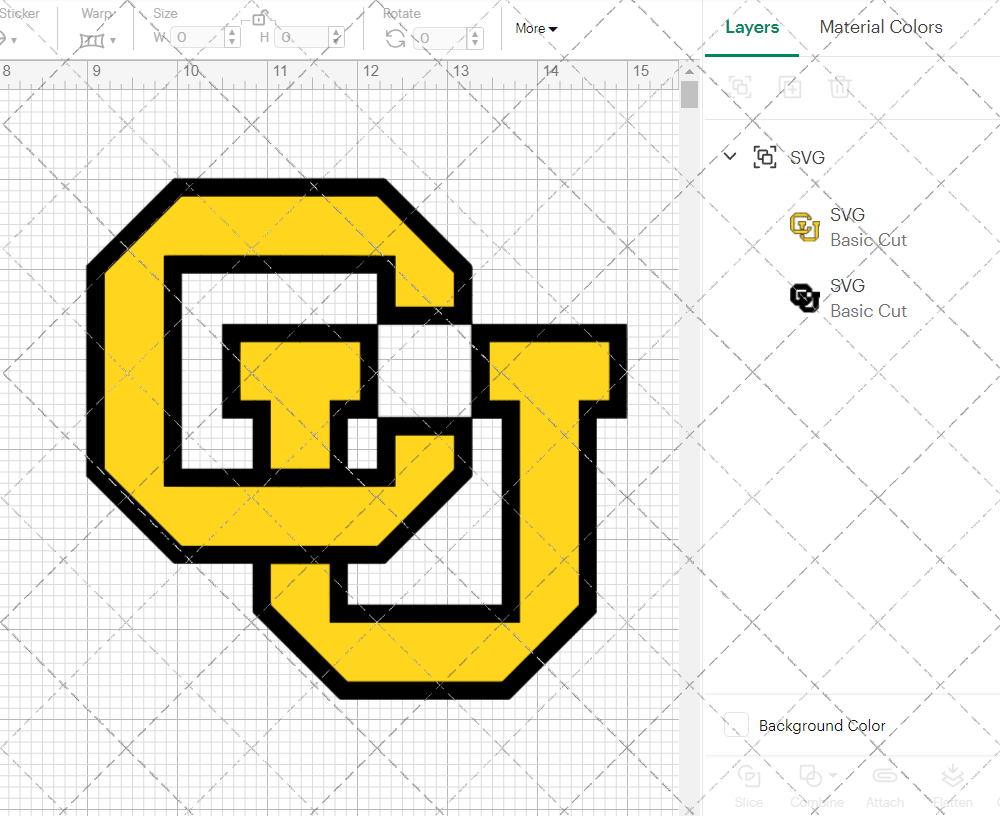Screen dimensions: 1000x816
Task: Toggle the aspect ratio lock icon
Action: pos(258,19)
